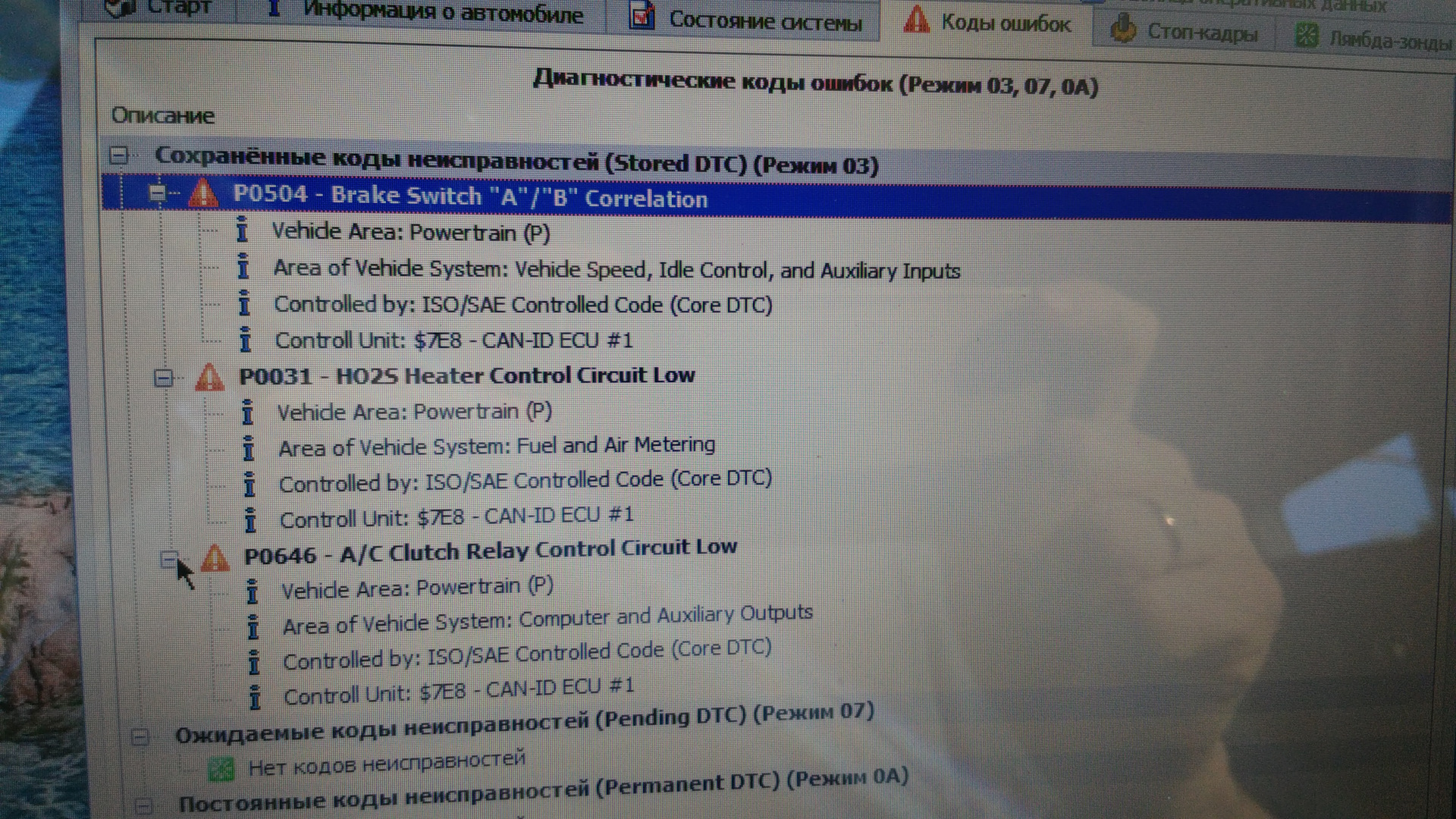Click info icon for Computer and Auxiliary Outputs row
The width and height of the screenshot is (1456, 819).
pos(253,626)
